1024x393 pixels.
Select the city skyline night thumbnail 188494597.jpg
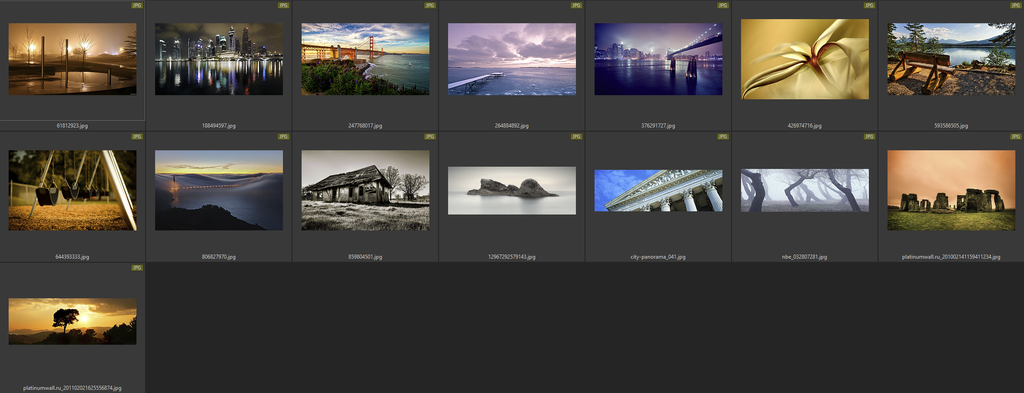[219, 59]
